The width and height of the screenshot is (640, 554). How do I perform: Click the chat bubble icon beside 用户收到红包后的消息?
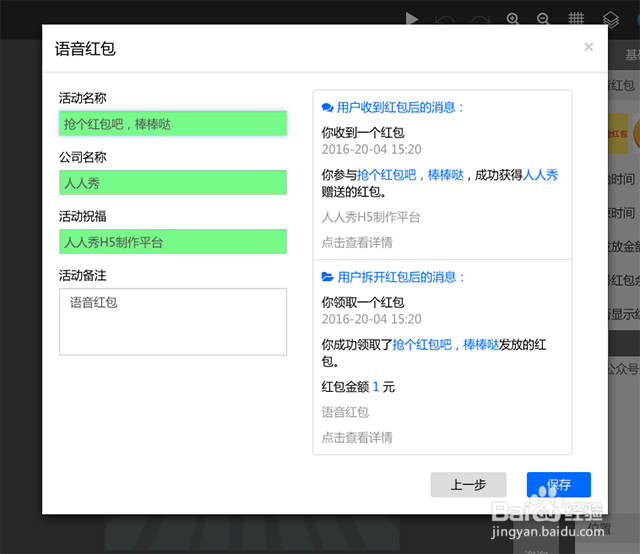327,108
